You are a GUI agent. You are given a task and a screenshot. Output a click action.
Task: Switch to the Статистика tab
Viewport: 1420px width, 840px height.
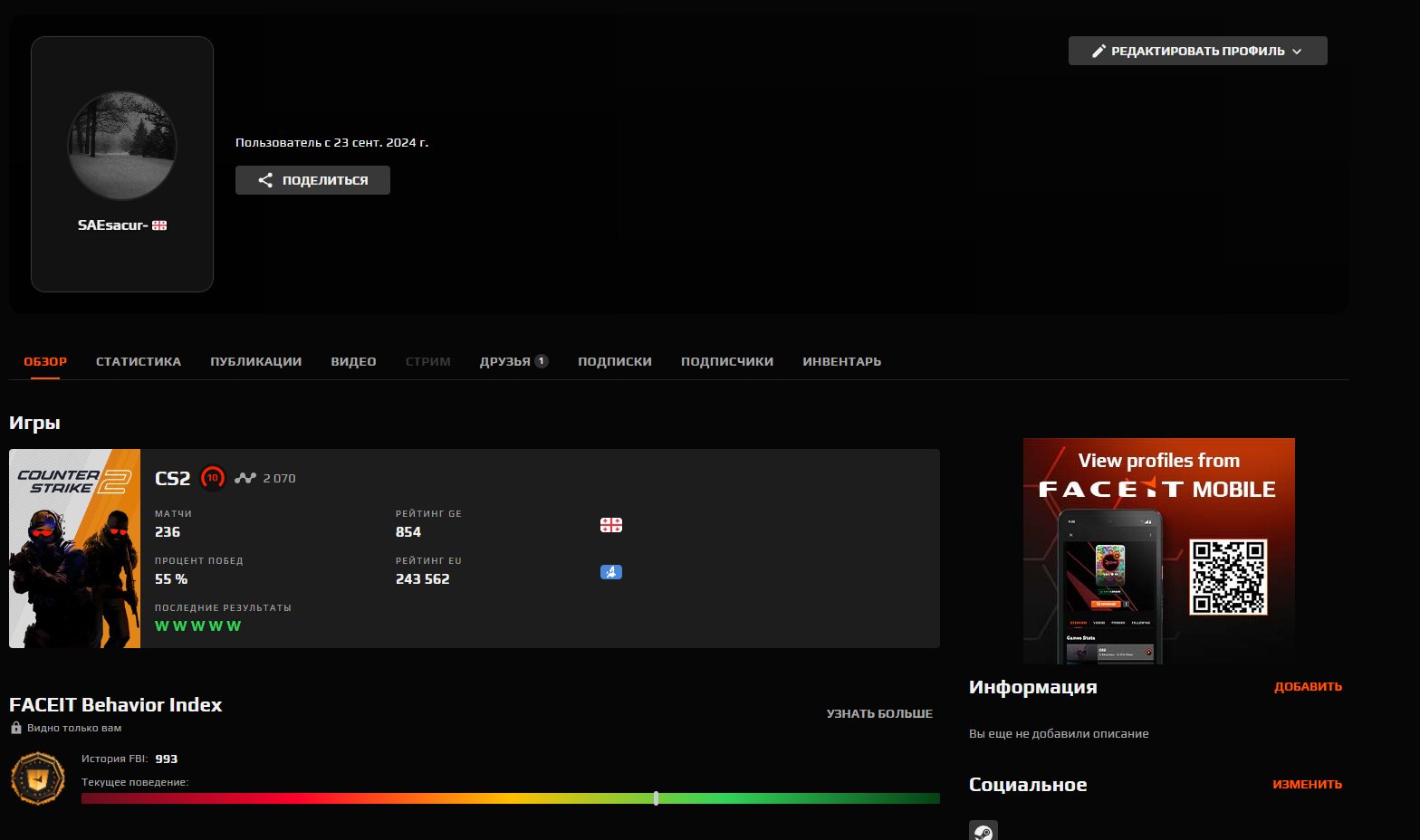(x=139, y=361)
